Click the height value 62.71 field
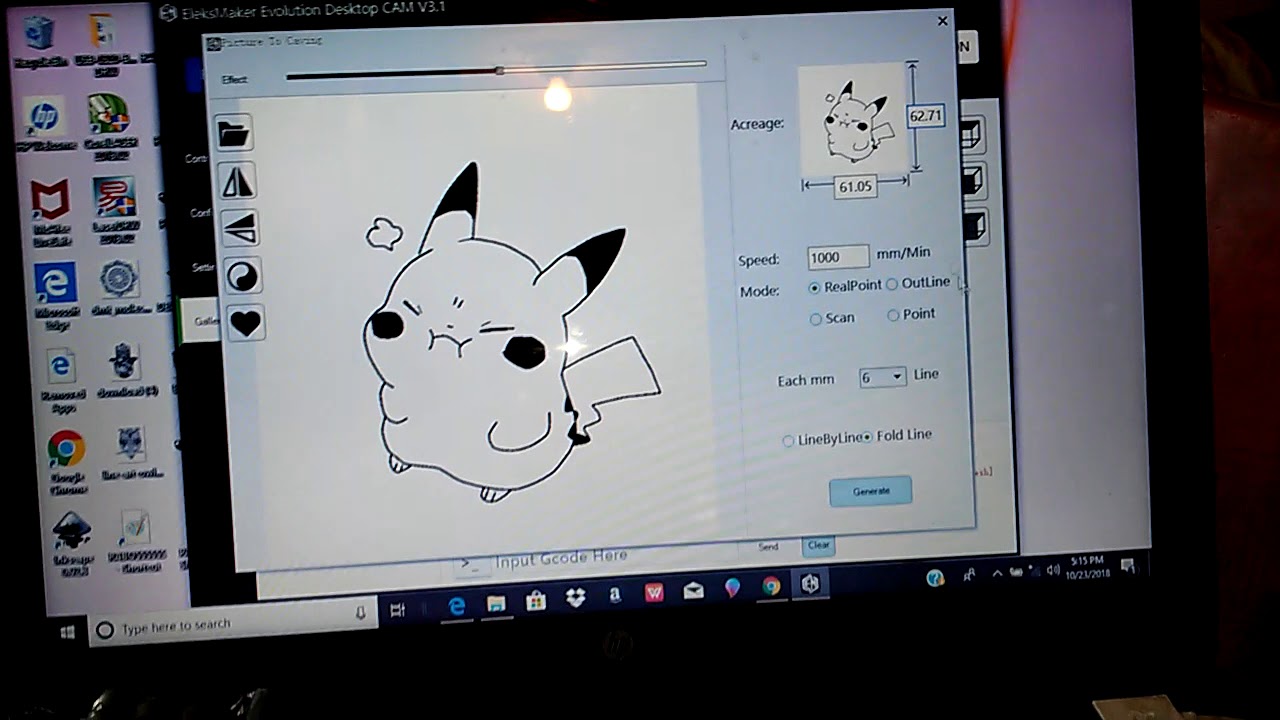1280x720 pixels. pos(925,116)
